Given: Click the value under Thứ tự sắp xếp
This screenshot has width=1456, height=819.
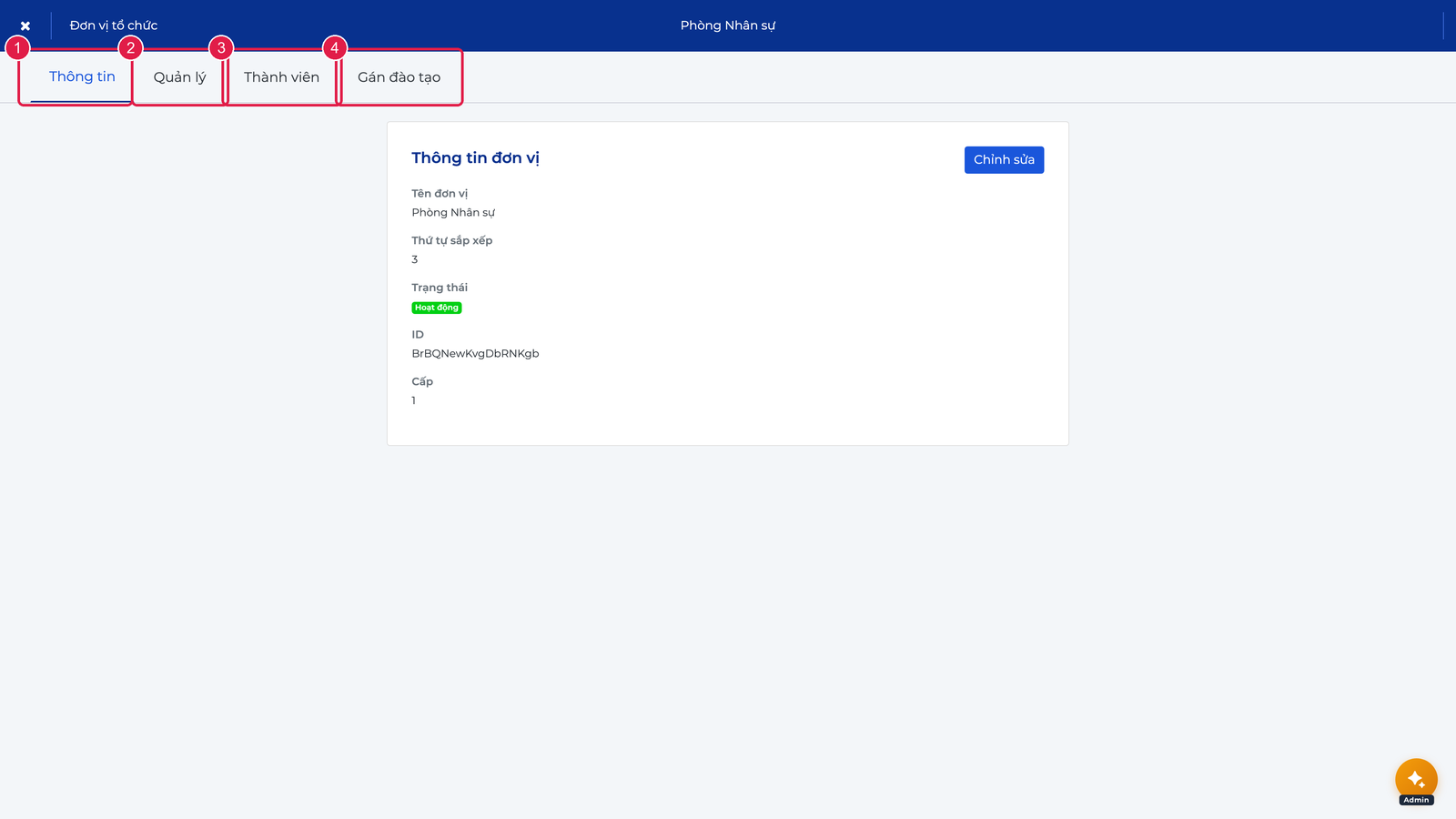Looking at the screenshot, I should (x=415, y=259).
